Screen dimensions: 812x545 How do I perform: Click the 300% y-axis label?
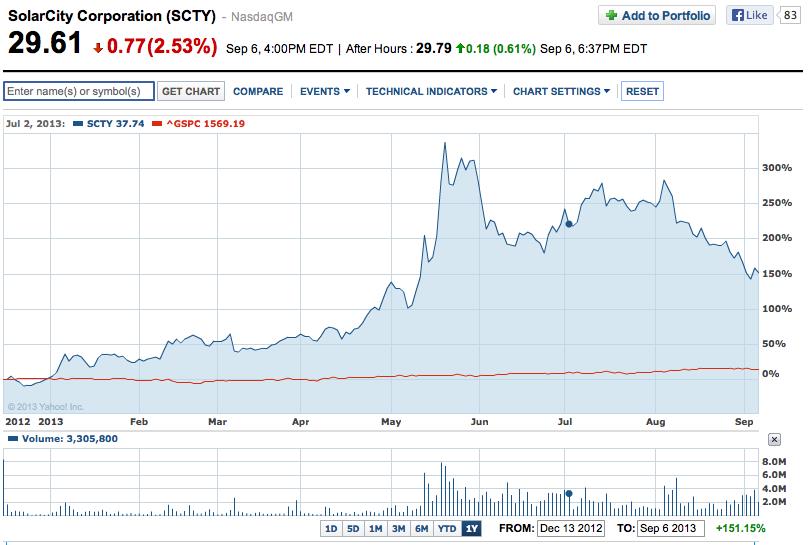pos(777,168)
